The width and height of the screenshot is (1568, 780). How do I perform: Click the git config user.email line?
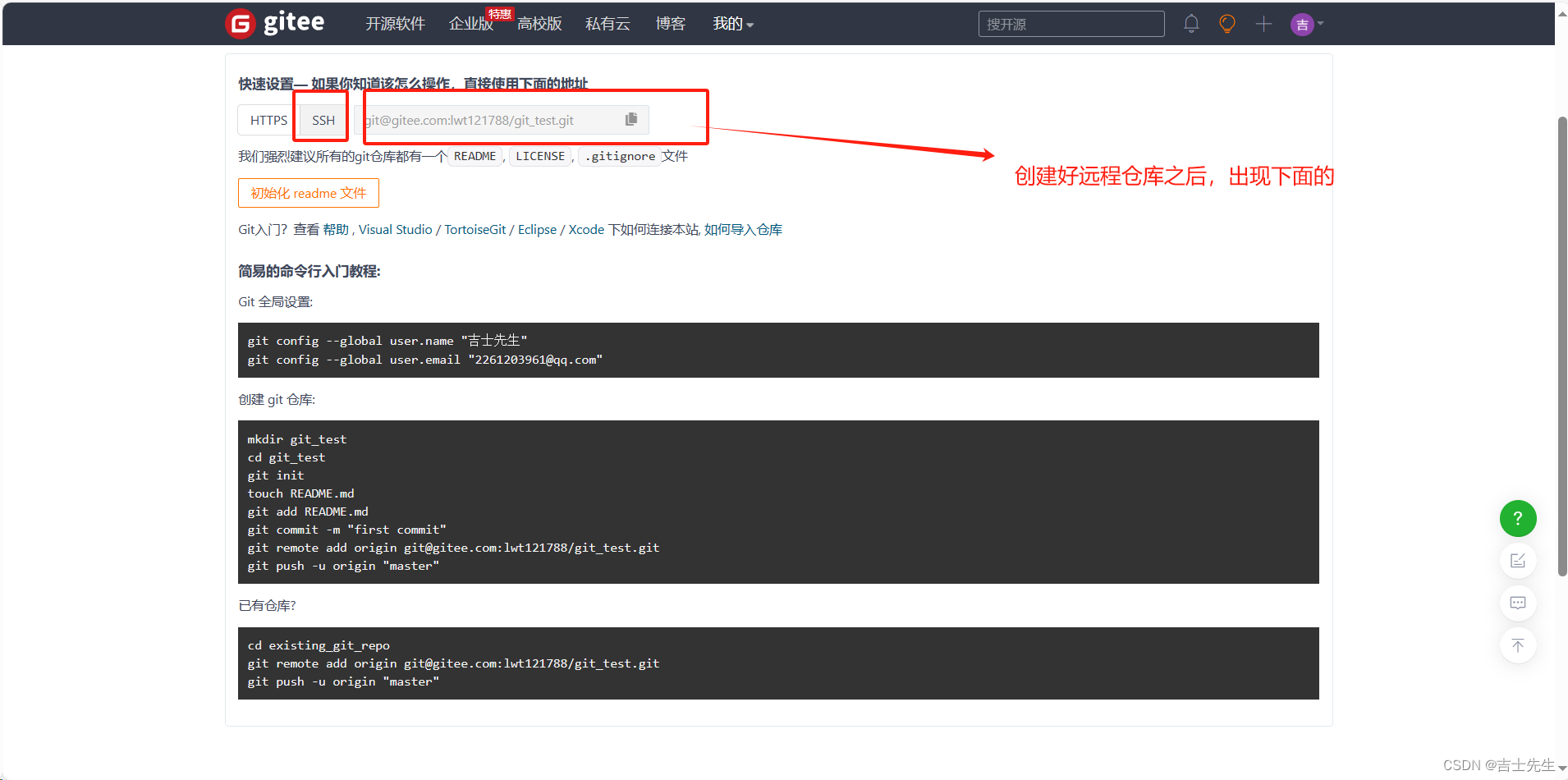[x=425, y=360]
